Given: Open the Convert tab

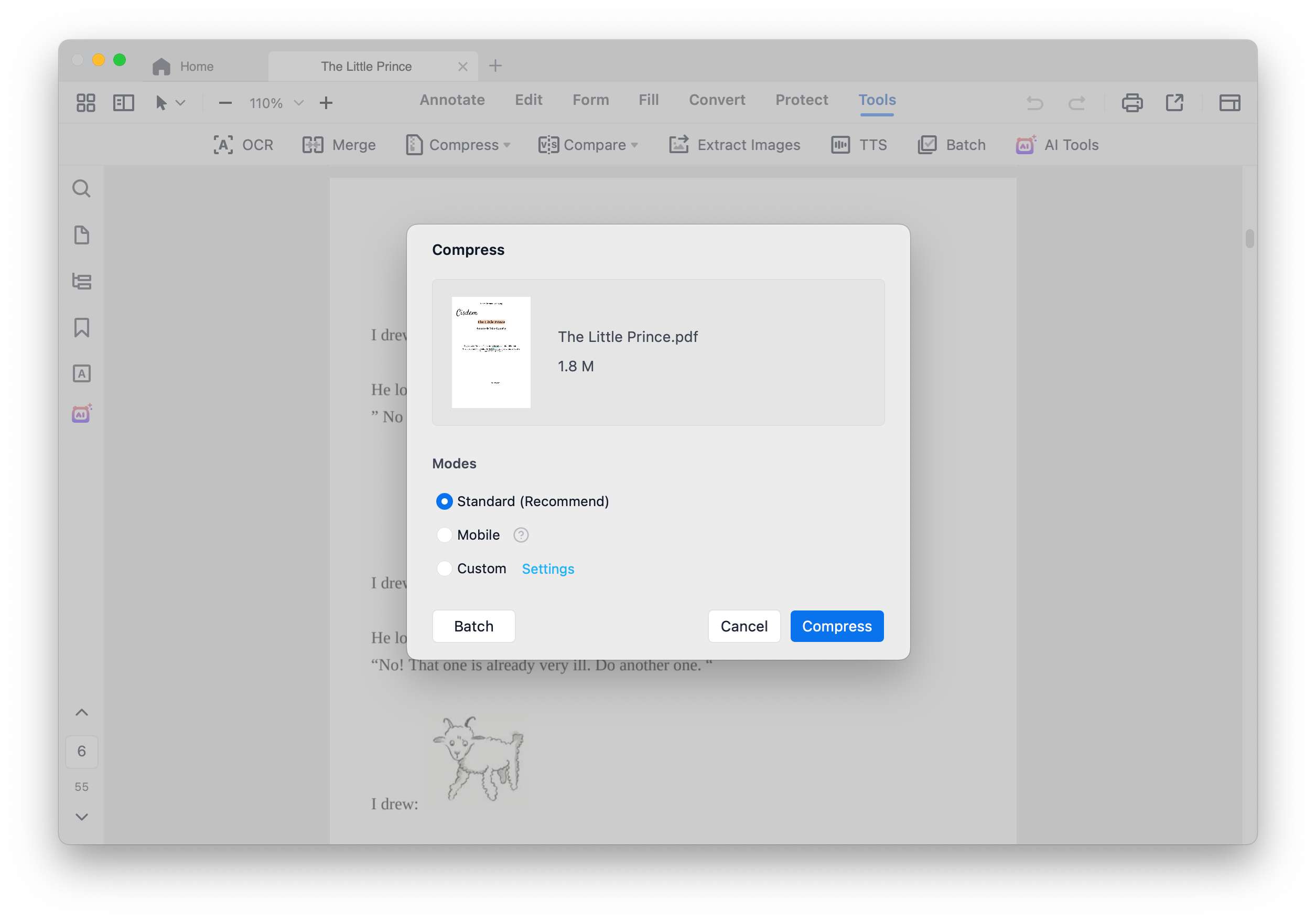Looking at the screenshot, I should click(717, 100).
